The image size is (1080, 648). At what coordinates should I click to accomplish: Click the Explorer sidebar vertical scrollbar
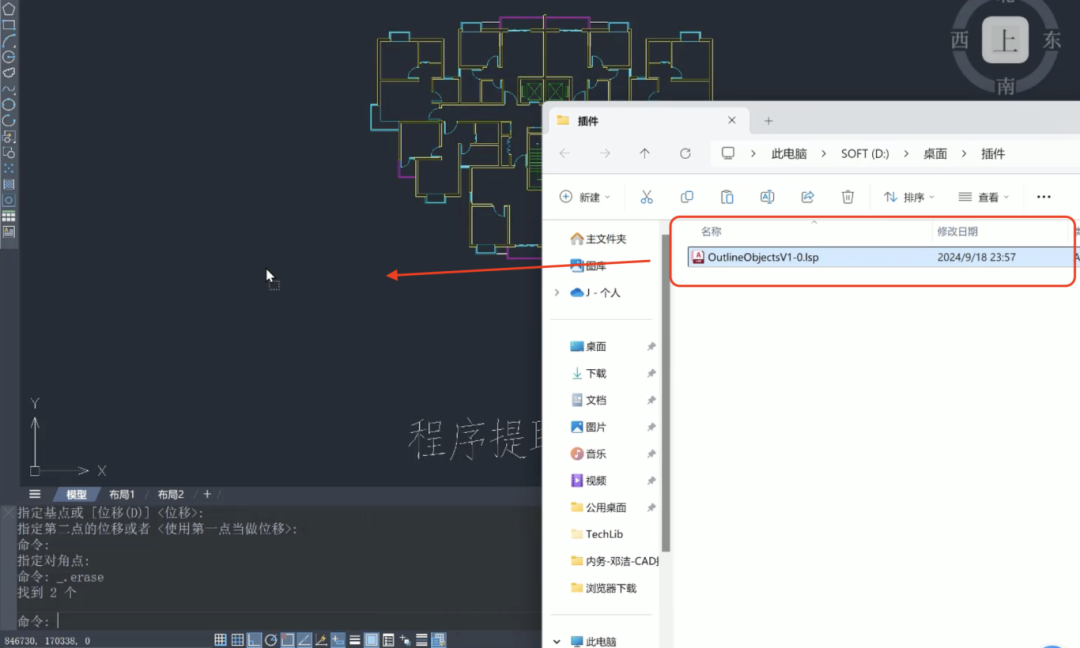pos(666,393)
